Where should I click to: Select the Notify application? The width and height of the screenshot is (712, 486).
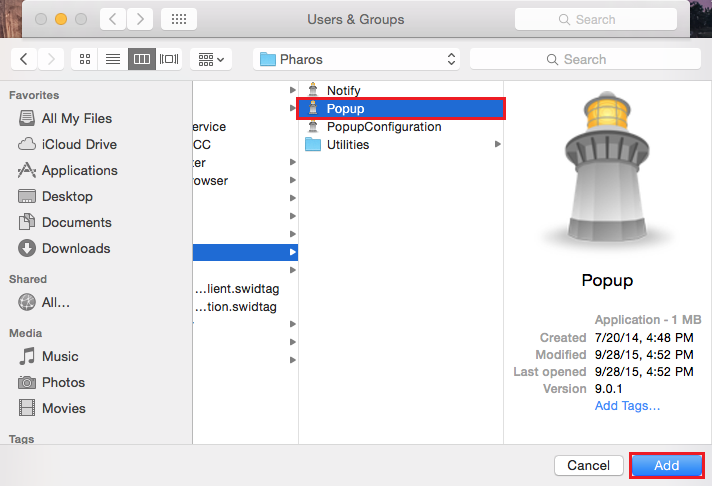(x=343, y=90)
